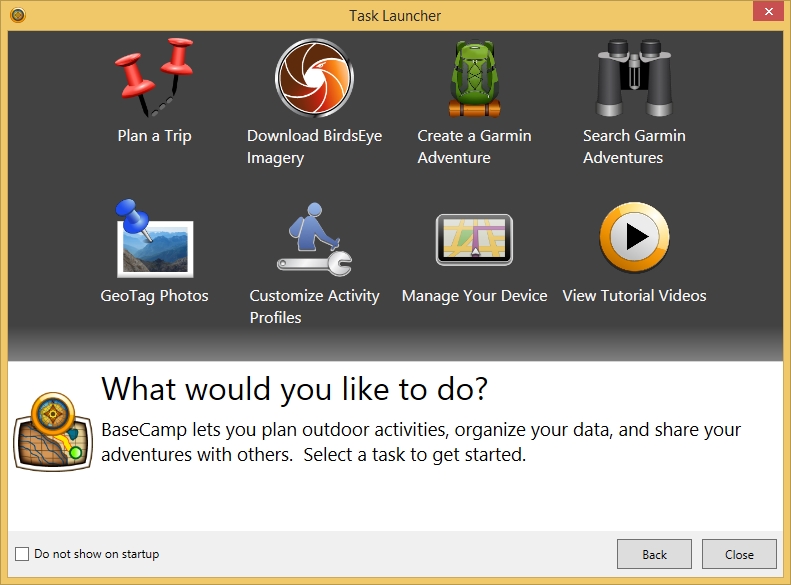Click the Customize Activity Profiles wrench icon
This screenshot has width=791, height=585.
click(x=314, y=239)
